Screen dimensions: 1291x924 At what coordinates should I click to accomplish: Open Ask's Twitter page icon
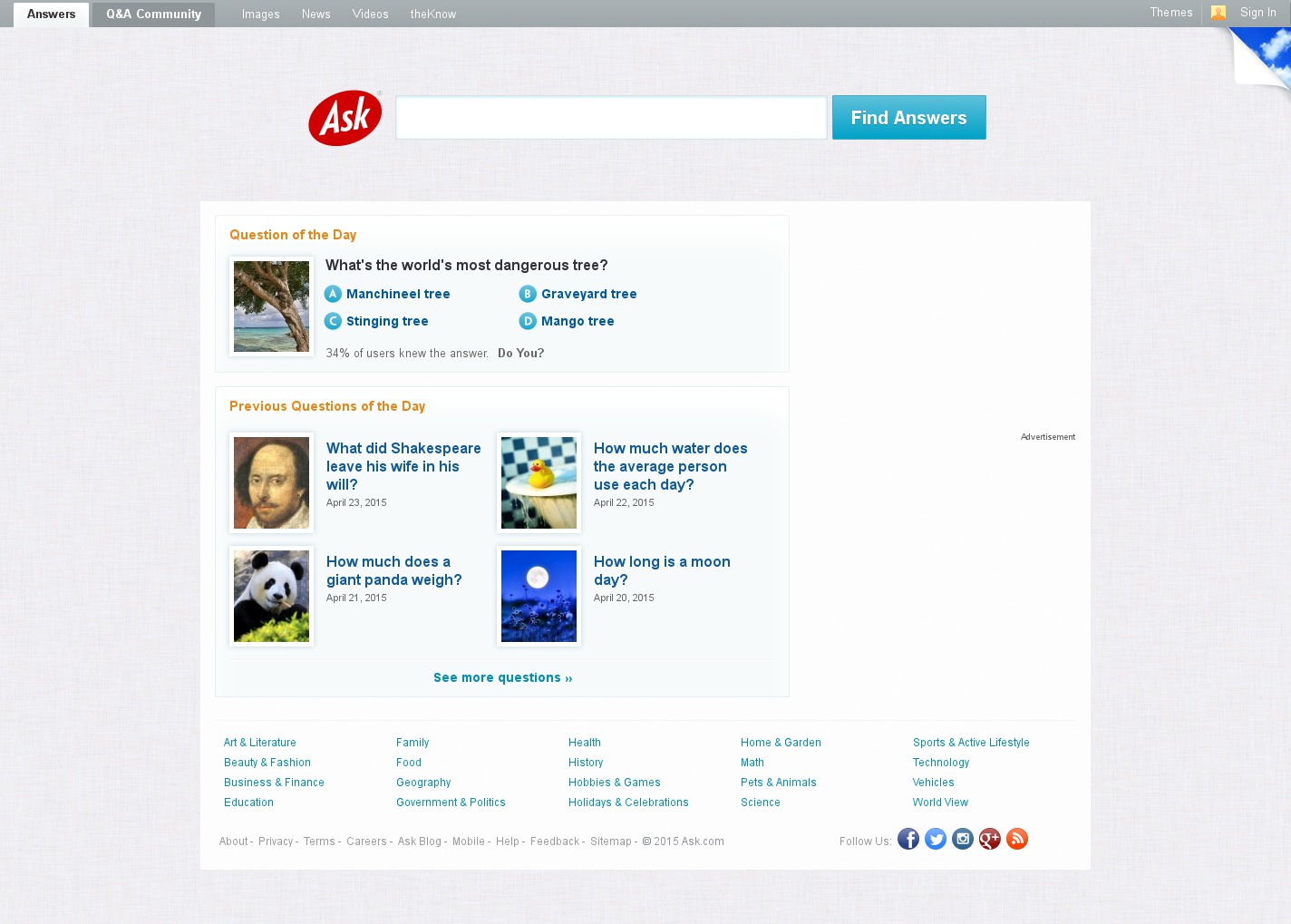(x=936, y=839)
